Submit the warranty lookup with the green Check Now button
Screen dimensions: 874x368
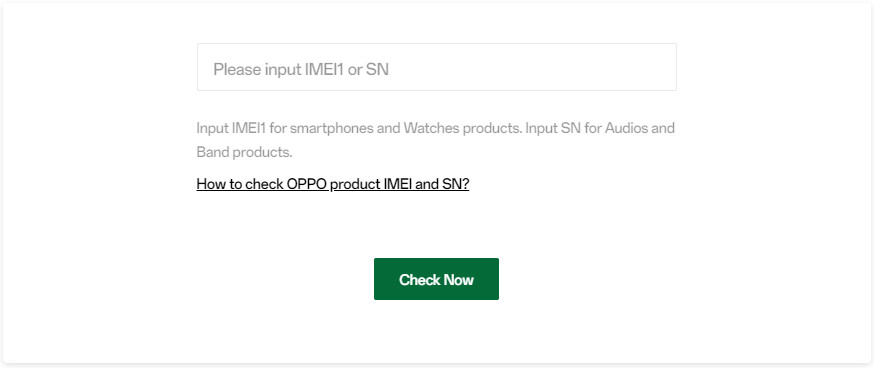tap(436, 279)
